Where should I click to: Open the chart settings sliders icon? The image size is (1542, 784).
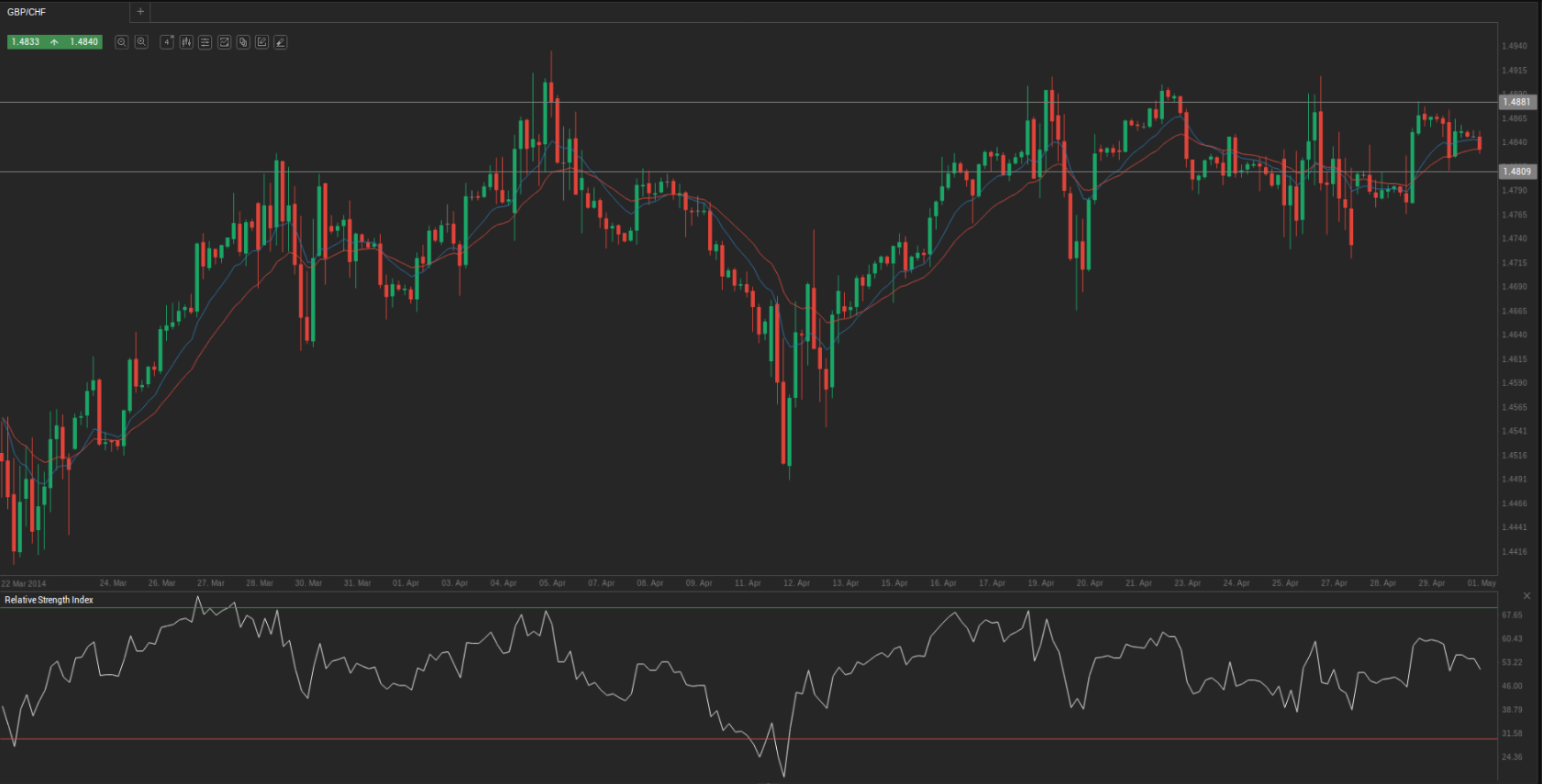(205, 42)
